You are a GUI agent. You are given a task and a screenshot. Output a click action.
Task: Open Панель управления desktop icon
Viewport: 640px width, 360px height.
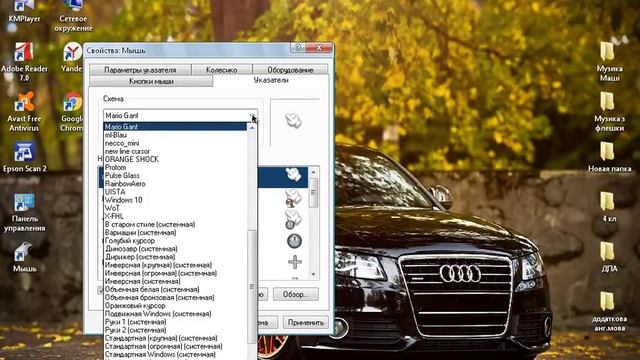tap(24, 212)
